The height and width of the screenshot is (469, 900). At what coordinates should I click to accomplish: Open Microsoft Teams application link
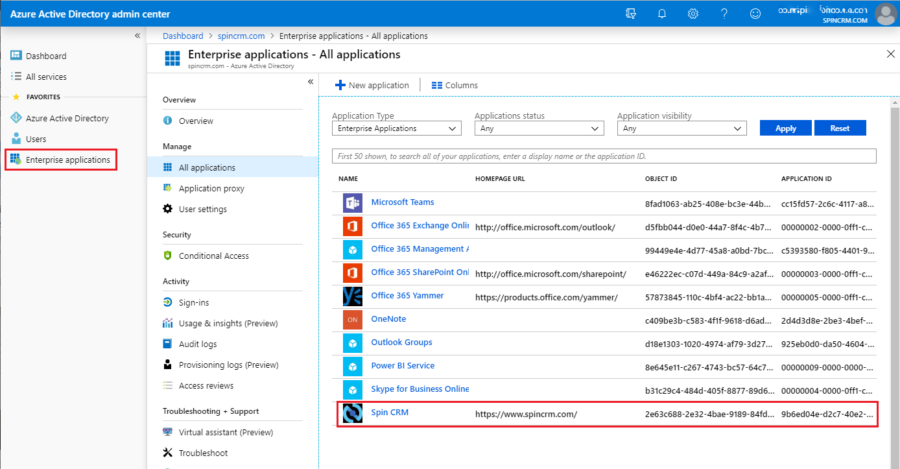(402, 202)
